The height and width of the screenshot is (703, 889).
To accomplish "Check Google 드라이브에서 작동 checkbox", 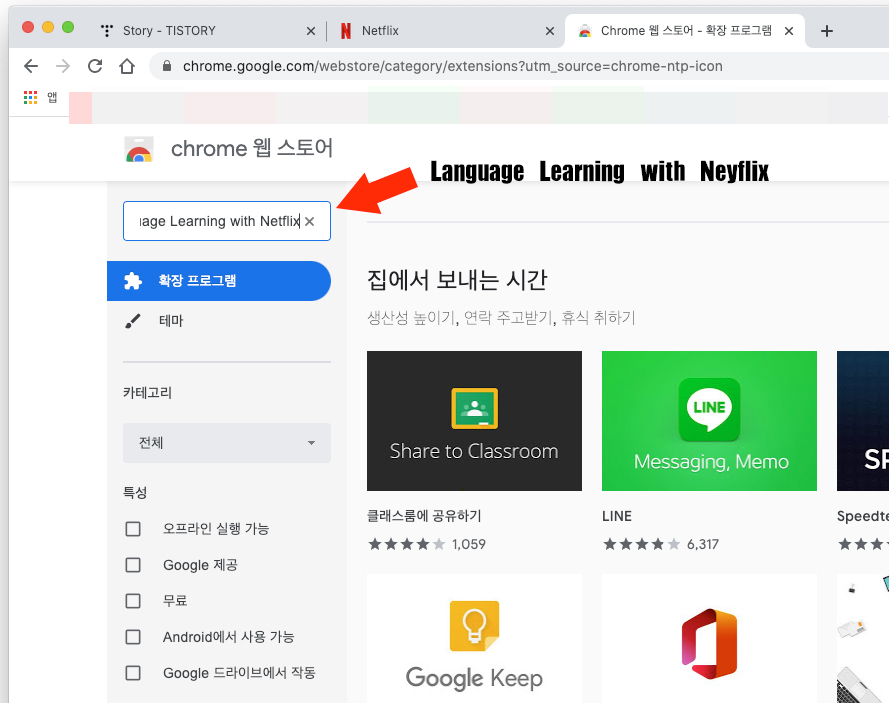I will (133, 673).
